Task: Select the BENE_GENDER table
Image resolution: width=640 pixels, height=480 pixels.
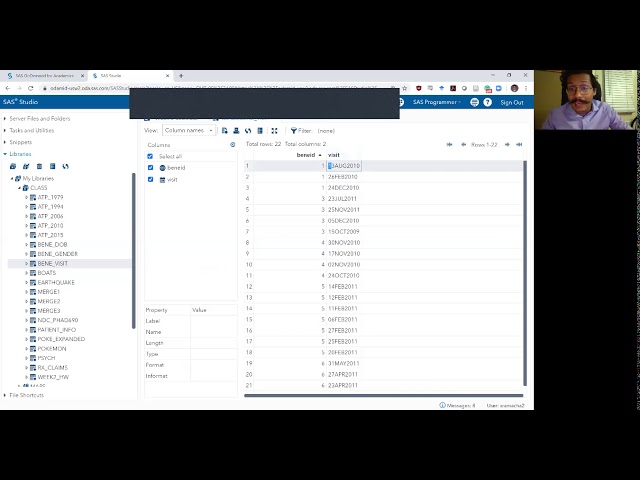Action: pos(58,254)
